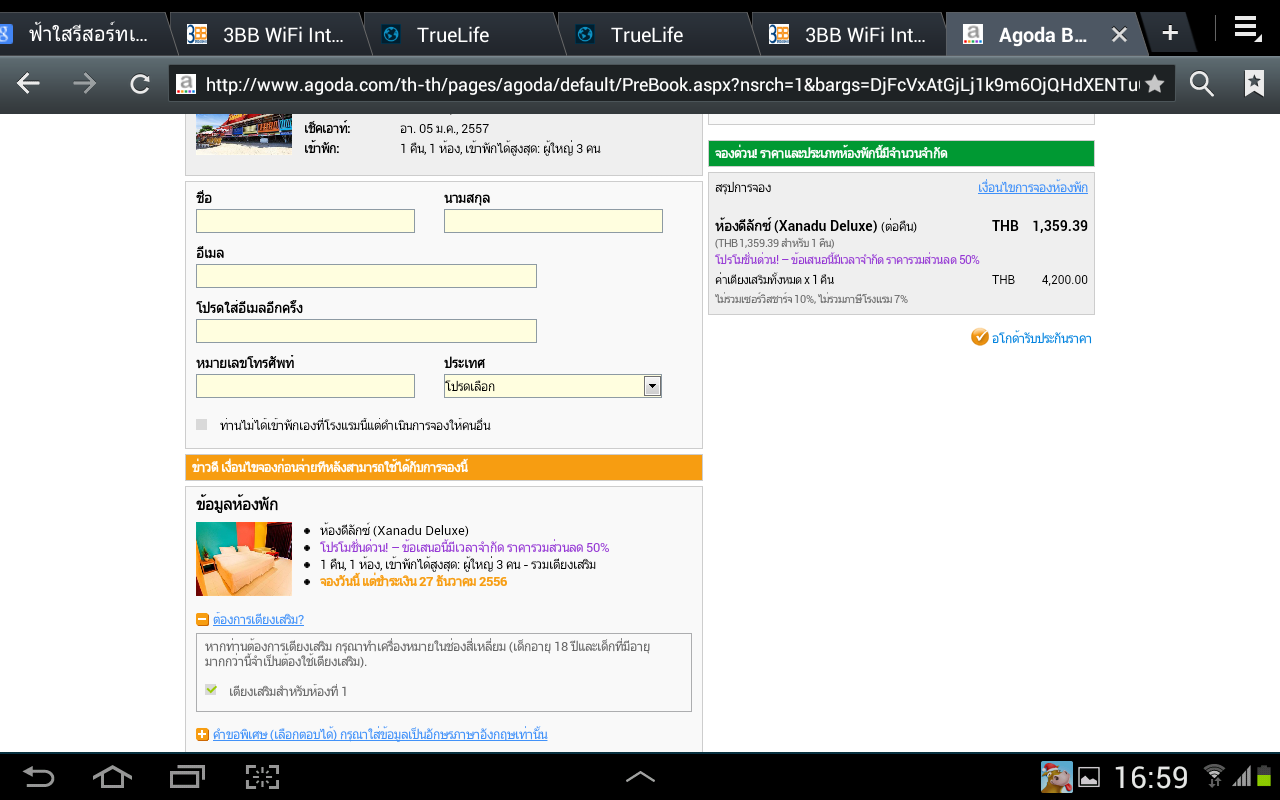Click the hotel photo thumbnail

[x=244, y=135]
